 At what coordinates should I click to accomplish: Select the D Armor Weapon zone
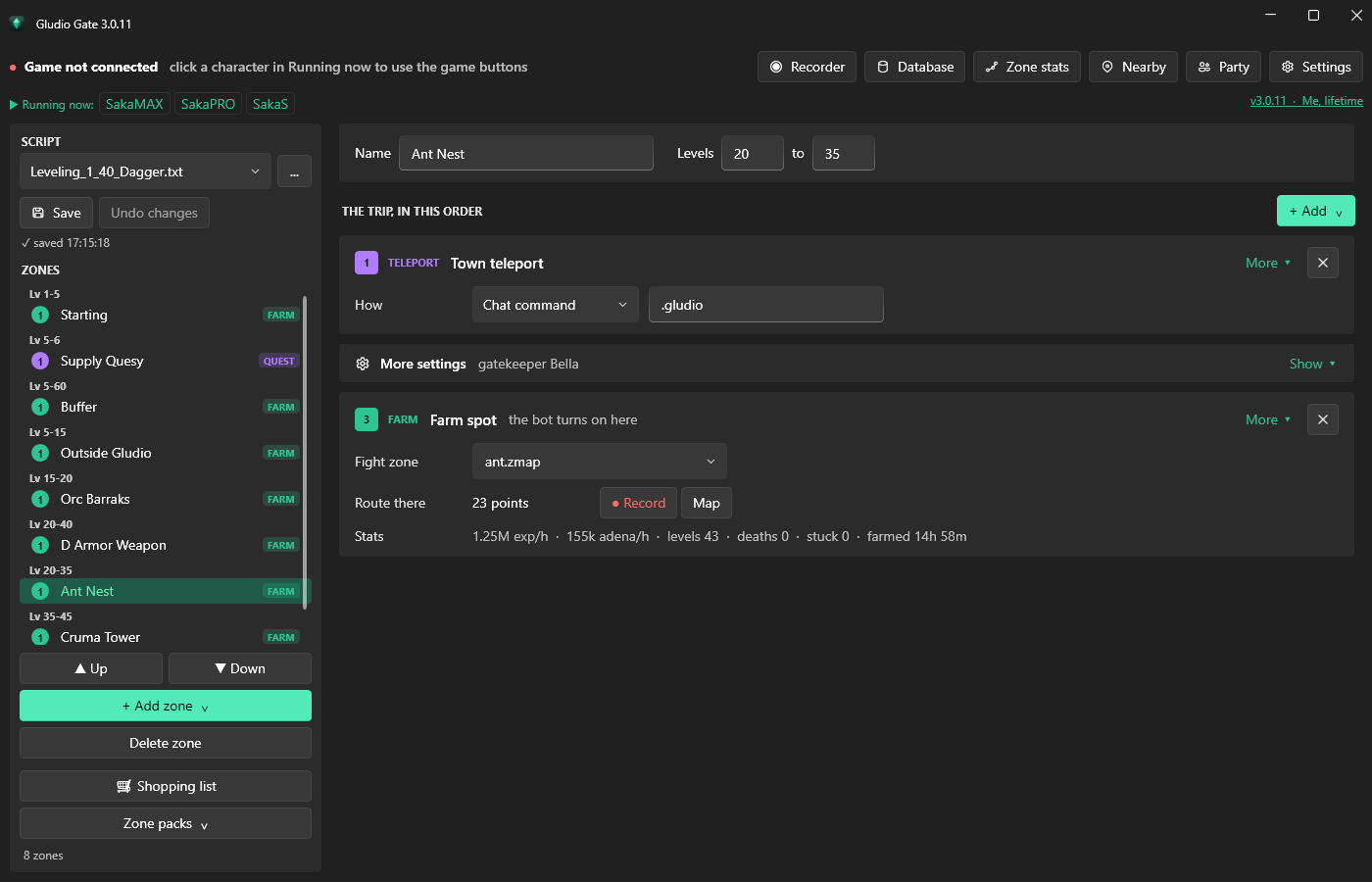pyautogui.click(x=164, y=545)
